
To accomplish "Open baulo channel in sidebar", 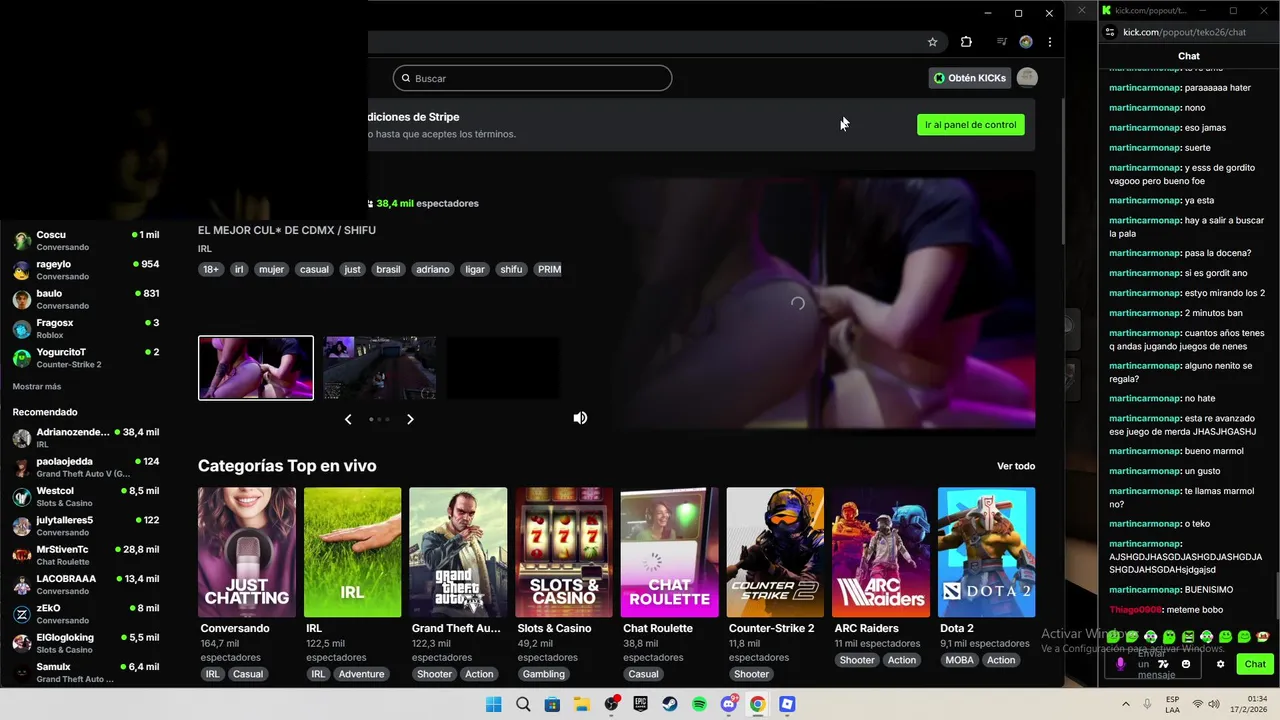I will pos(85,299).
